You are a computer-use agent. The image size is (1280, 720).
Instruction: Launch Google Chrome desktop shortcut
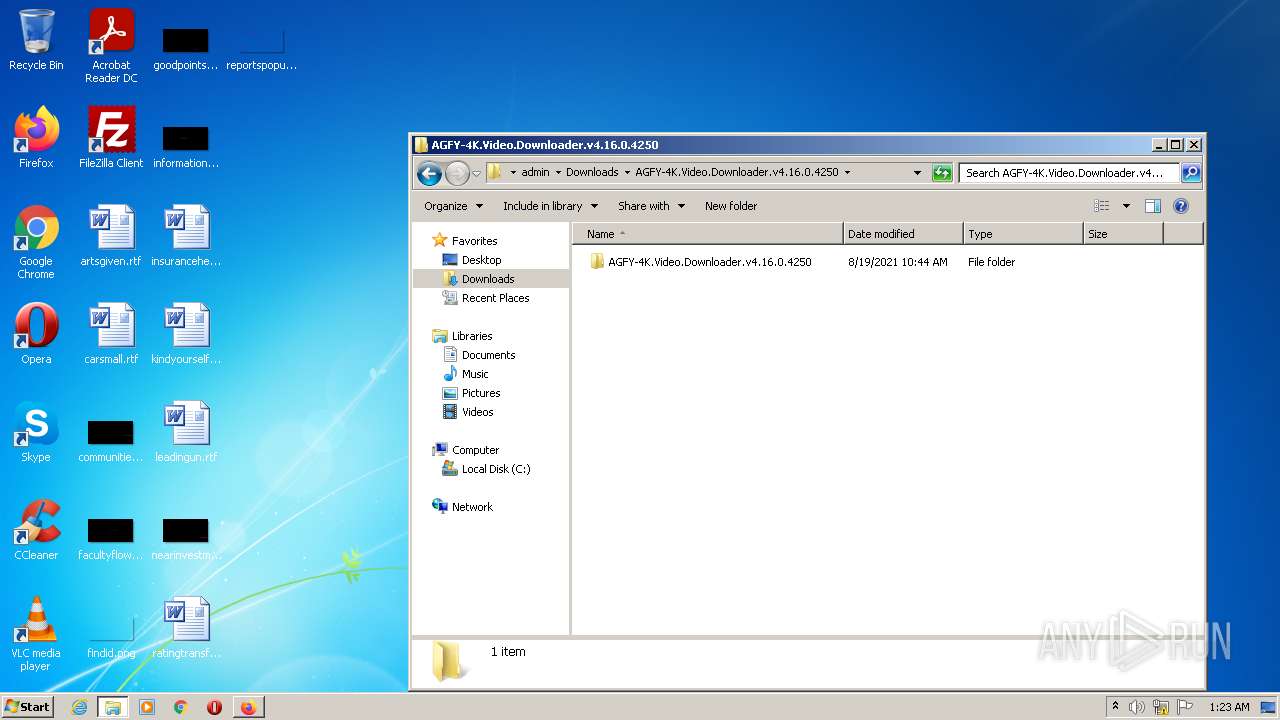point(36,242)
